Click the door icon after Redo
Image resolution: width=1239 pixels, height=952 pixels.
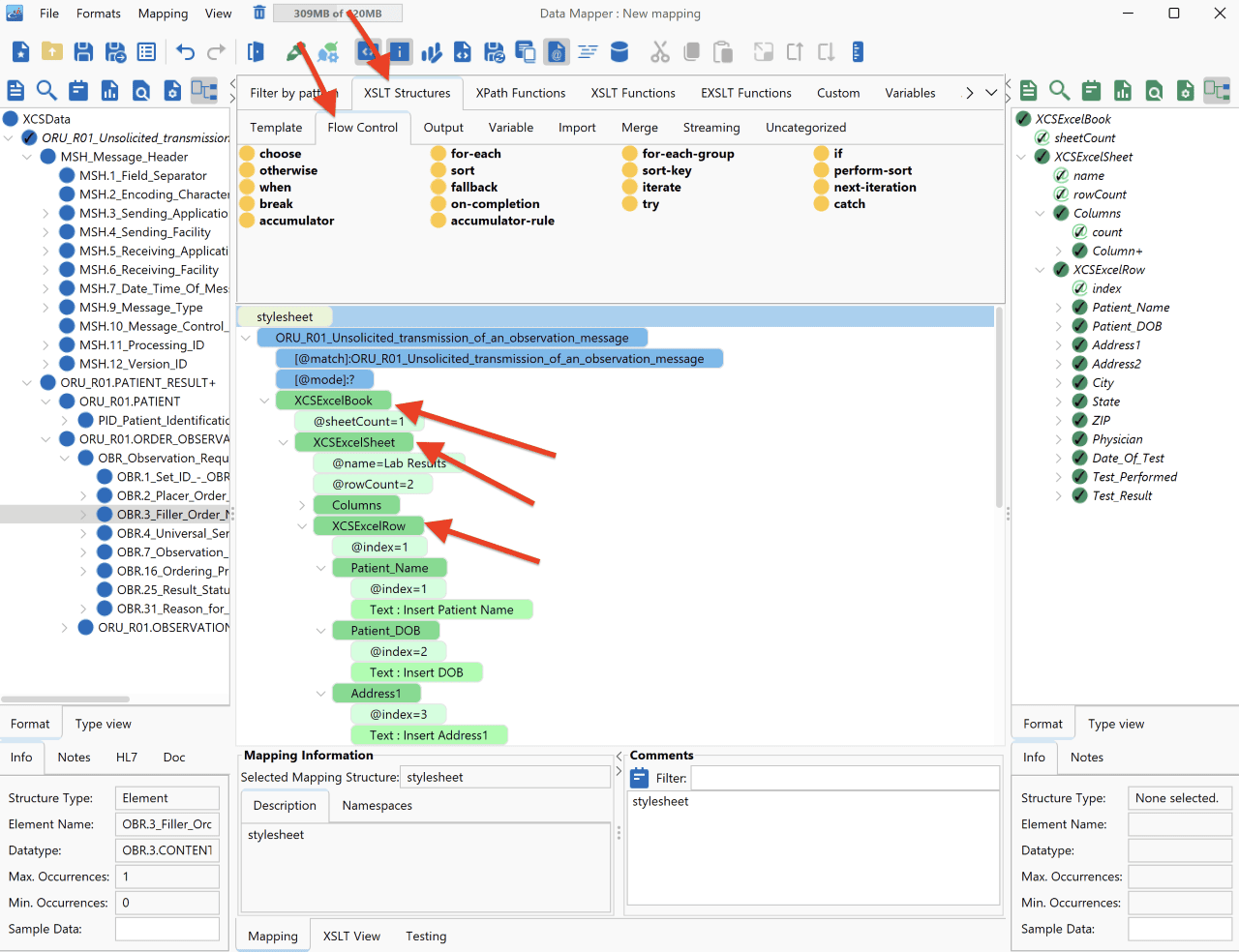click(256, 52)
